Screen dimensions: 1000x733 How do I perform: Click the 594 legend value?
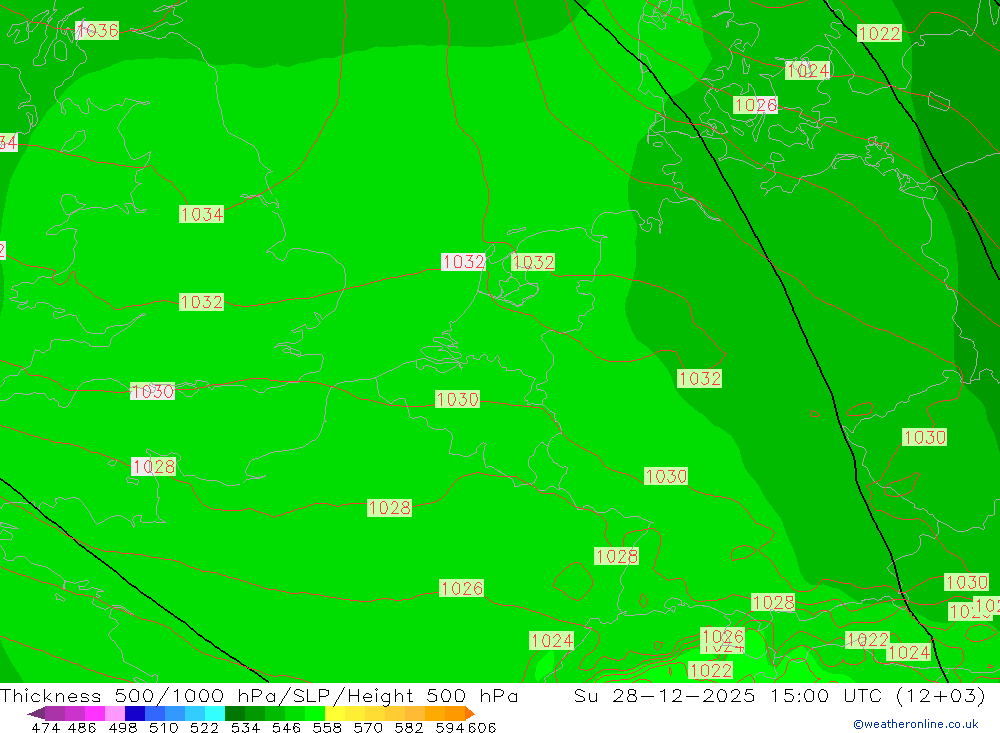point(450,727)
